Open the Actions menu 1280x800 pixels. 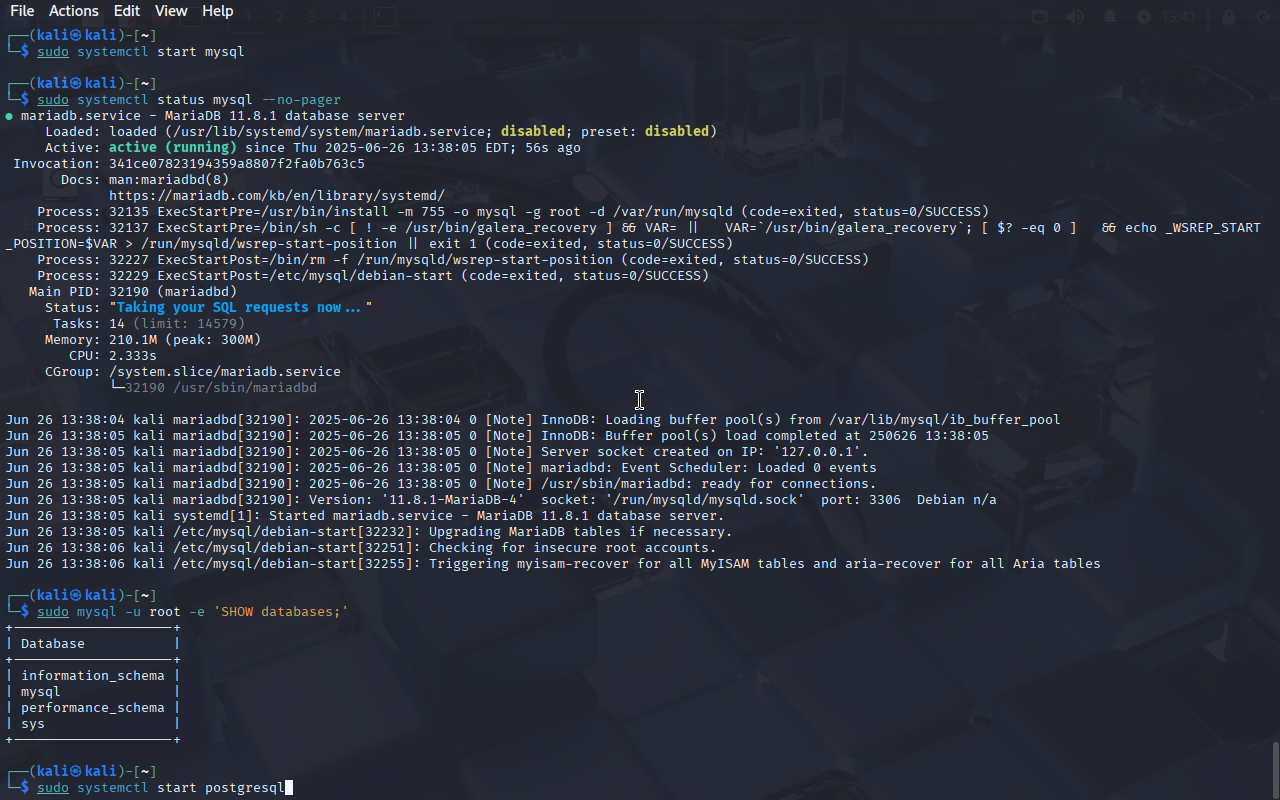pyautogui.click(x=73, y=11)
